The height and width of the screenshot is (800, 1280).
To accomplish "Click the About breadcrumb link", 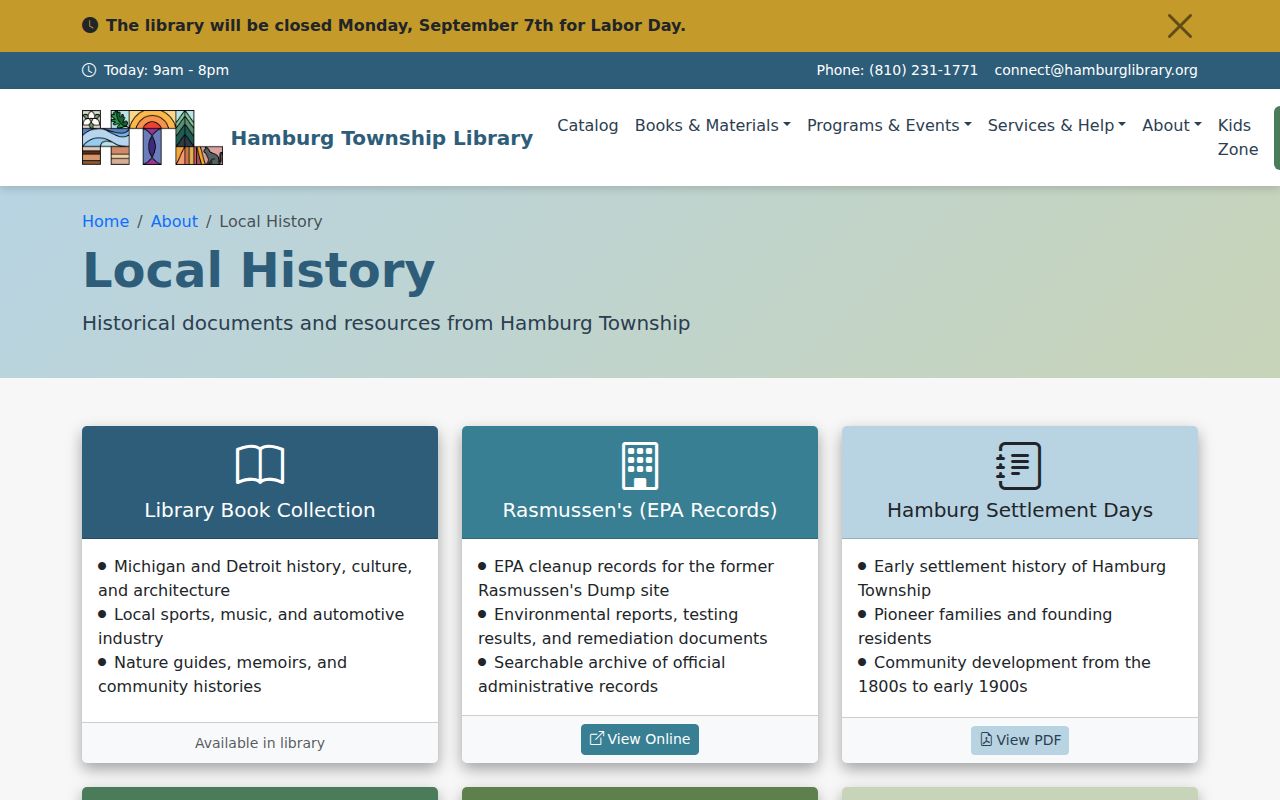I will click(174, 221).
